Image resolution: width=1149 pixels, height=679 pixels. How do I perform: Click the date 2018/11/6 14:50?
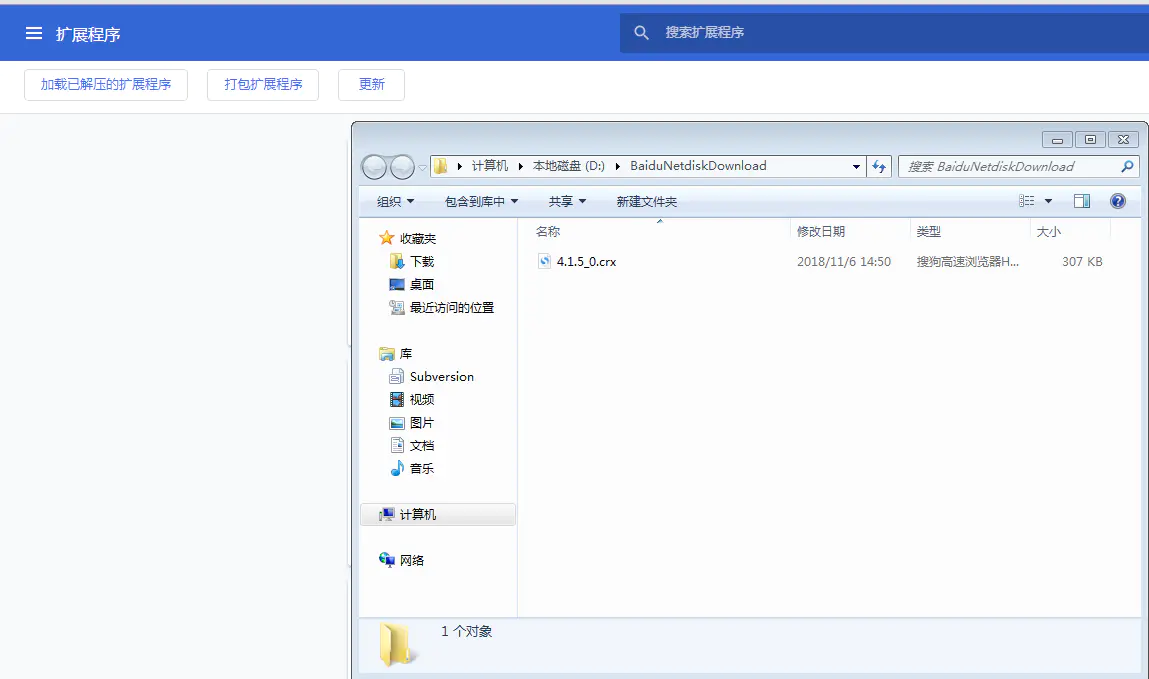(x=844, y=261)
